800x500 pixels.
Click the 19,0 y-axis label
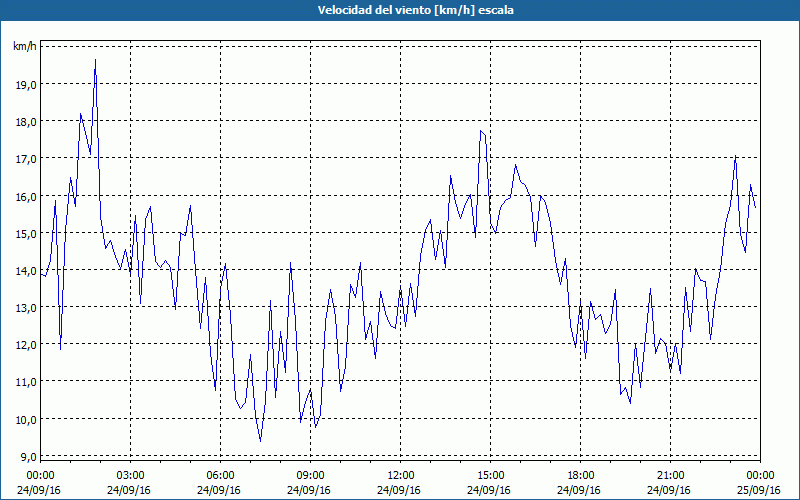tap(27, 85)
